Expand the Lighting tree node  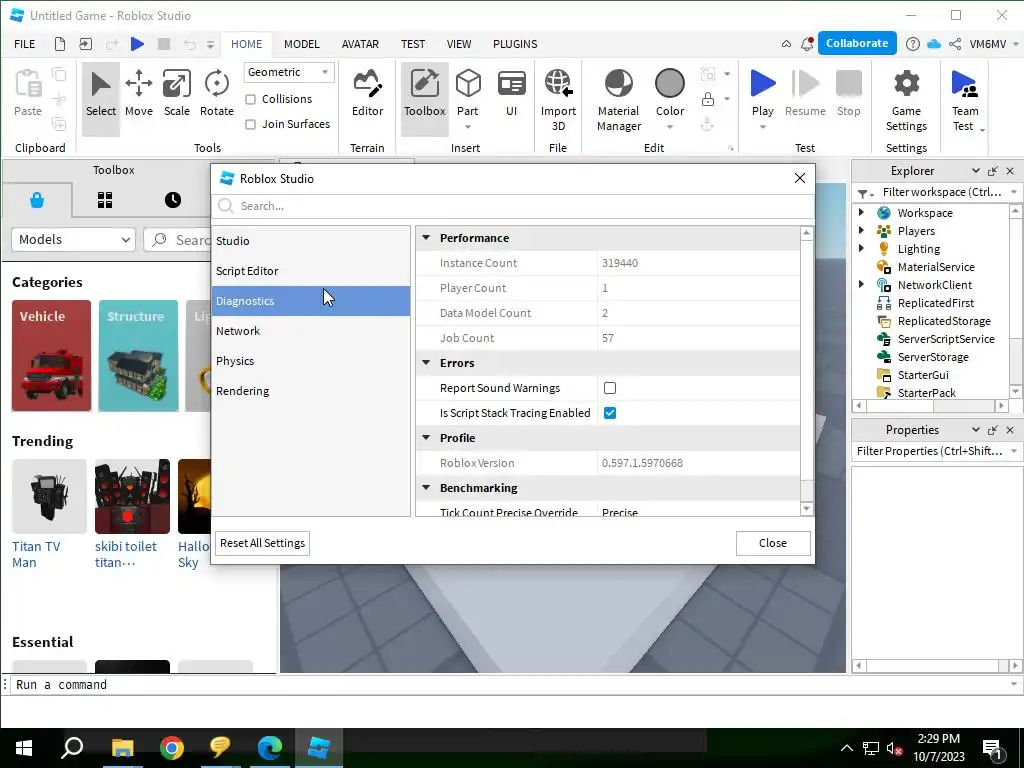point(861,248)
